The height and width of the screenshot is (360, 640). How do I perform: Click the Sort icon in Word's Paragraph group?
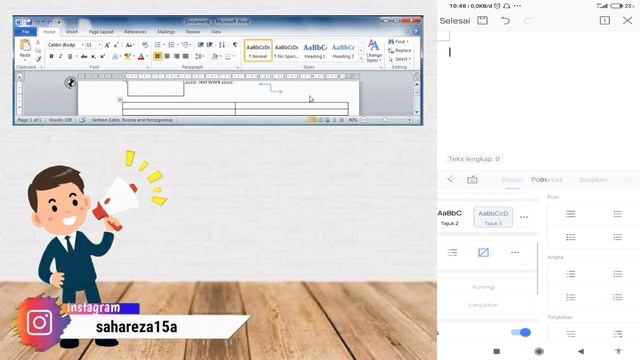tap(222, 45)
